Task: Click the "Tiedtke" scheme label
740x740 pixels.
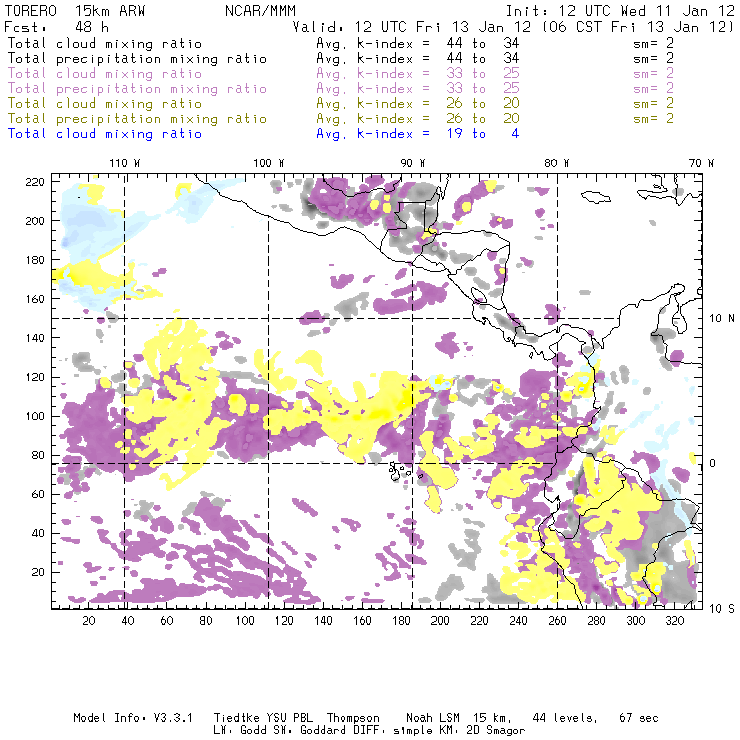Action: pyautogui.click(x=236, y=718)
